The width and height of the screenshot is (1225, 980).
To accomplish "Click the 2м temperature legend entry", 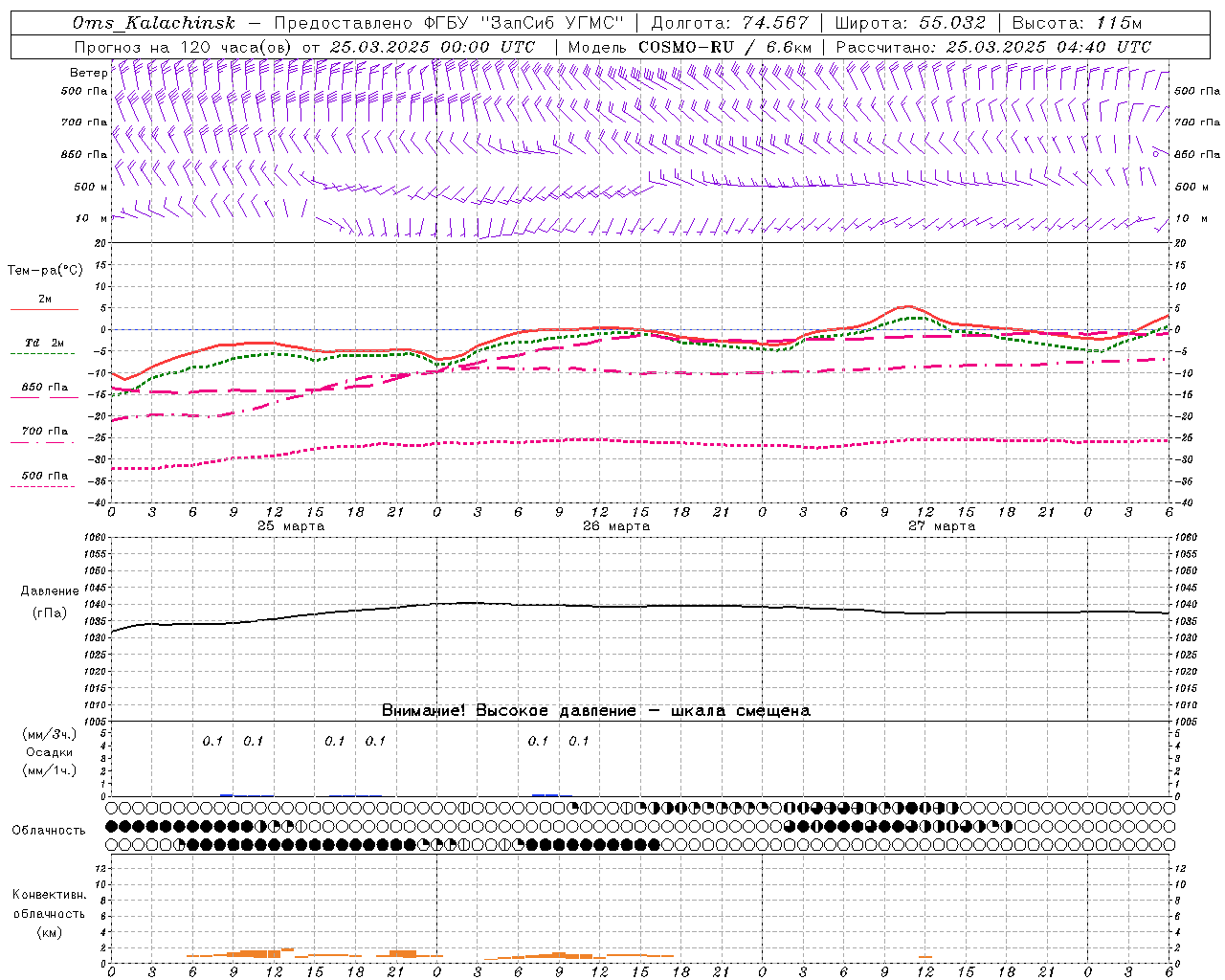I will 44,300.
